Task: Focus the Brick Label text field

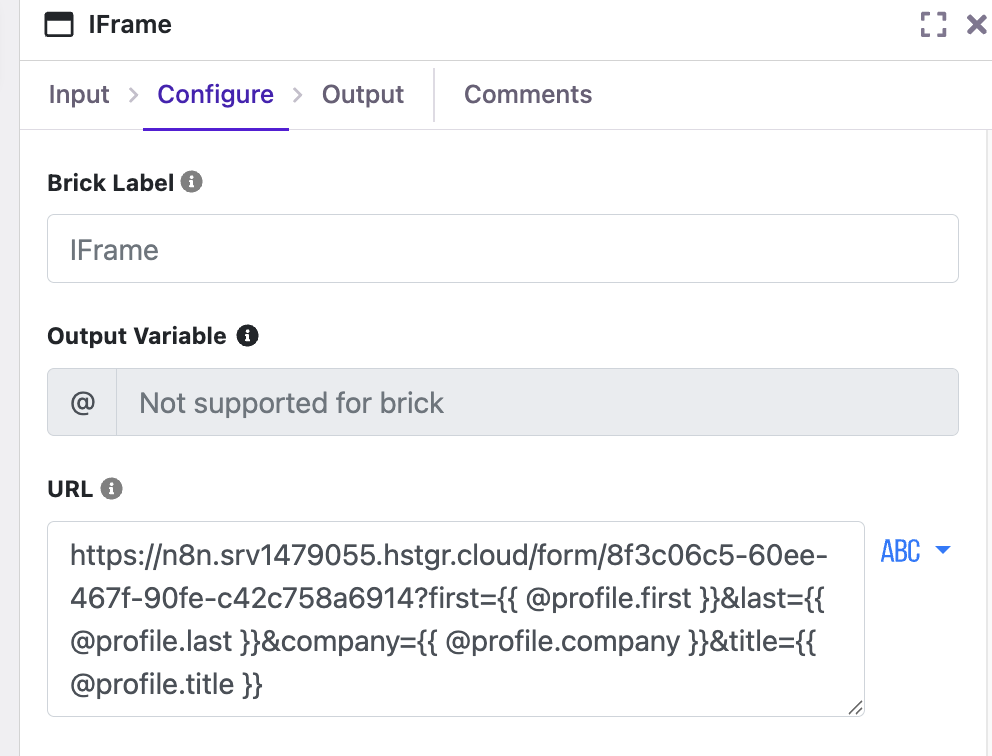Action: tap(502, 249)
